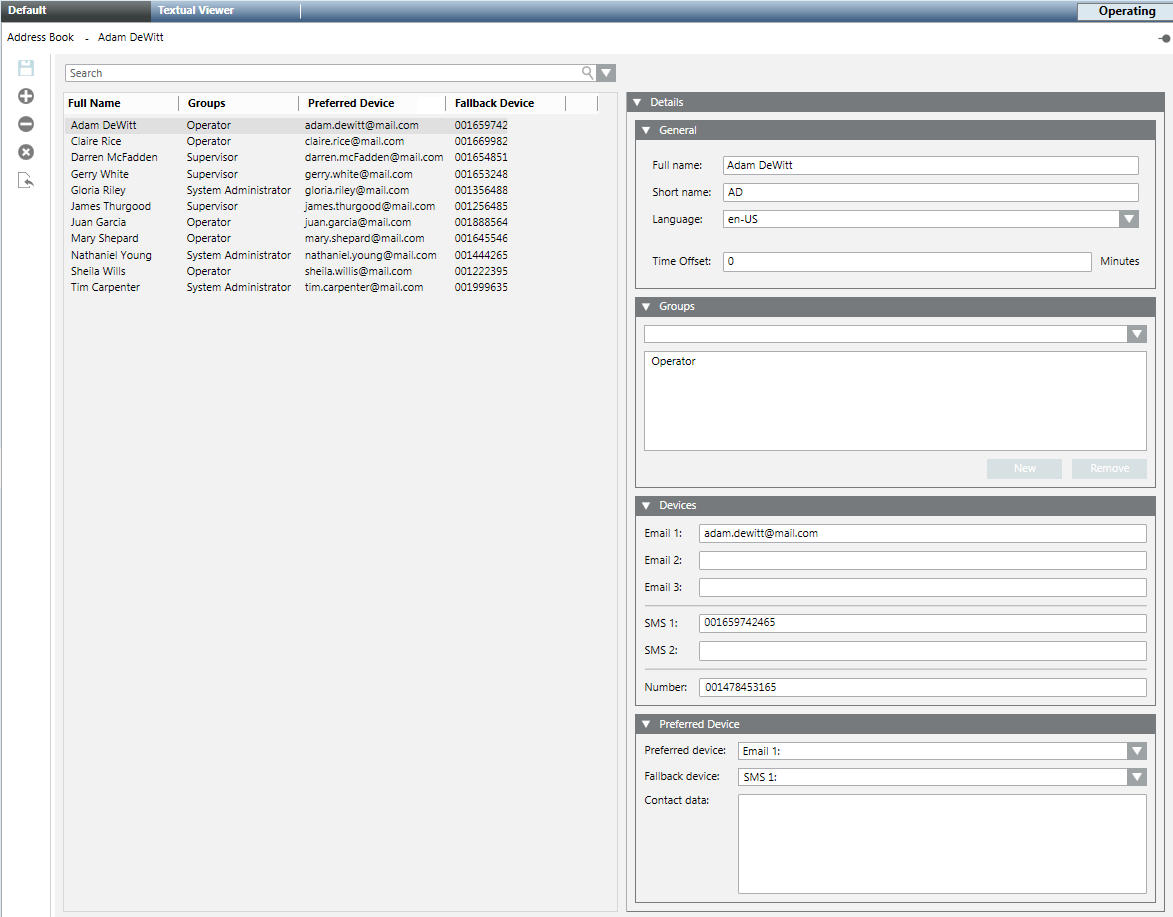Collapse the Devices section

(x=646, y=506)
